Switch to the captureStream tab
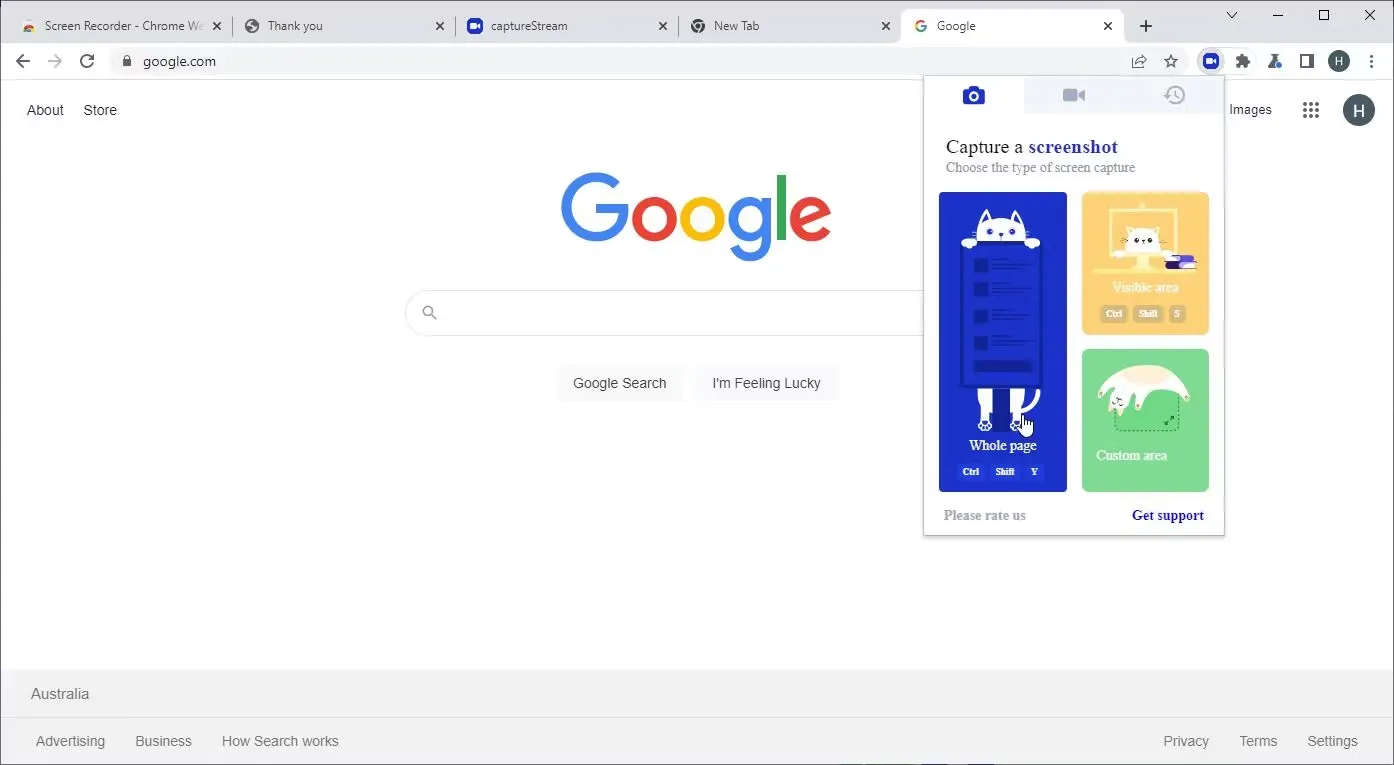The width and height of the screenshot is (1394, 765). tap(564, 26)
